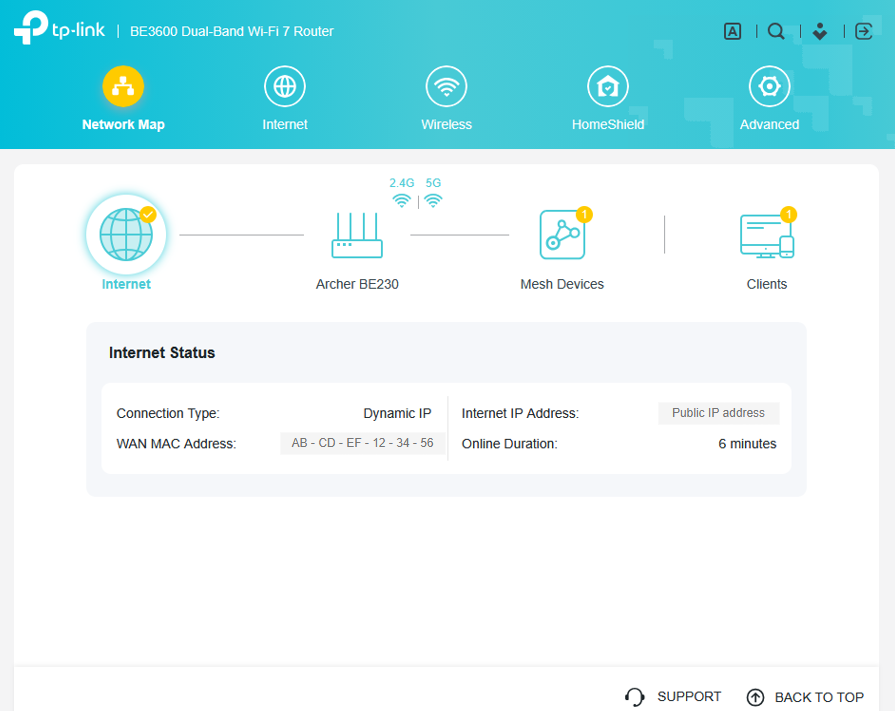
Task: Click the Archer BE230 label
Action: click(357, 284)
